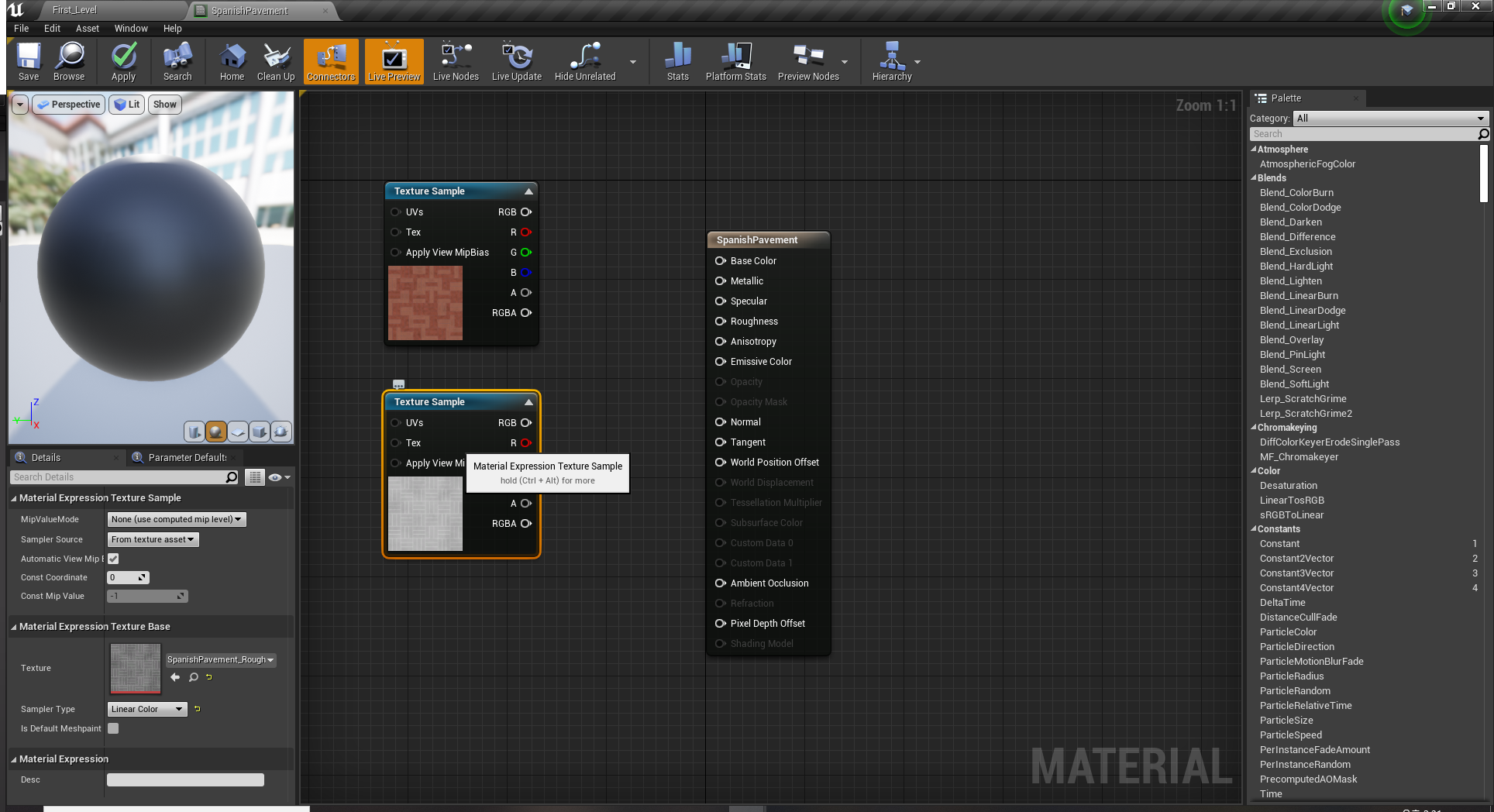The height and width of the screenshot is (812, 1494).
Task: Toggle the Live Preview toolbar button
Action: [x=394, y=61]
